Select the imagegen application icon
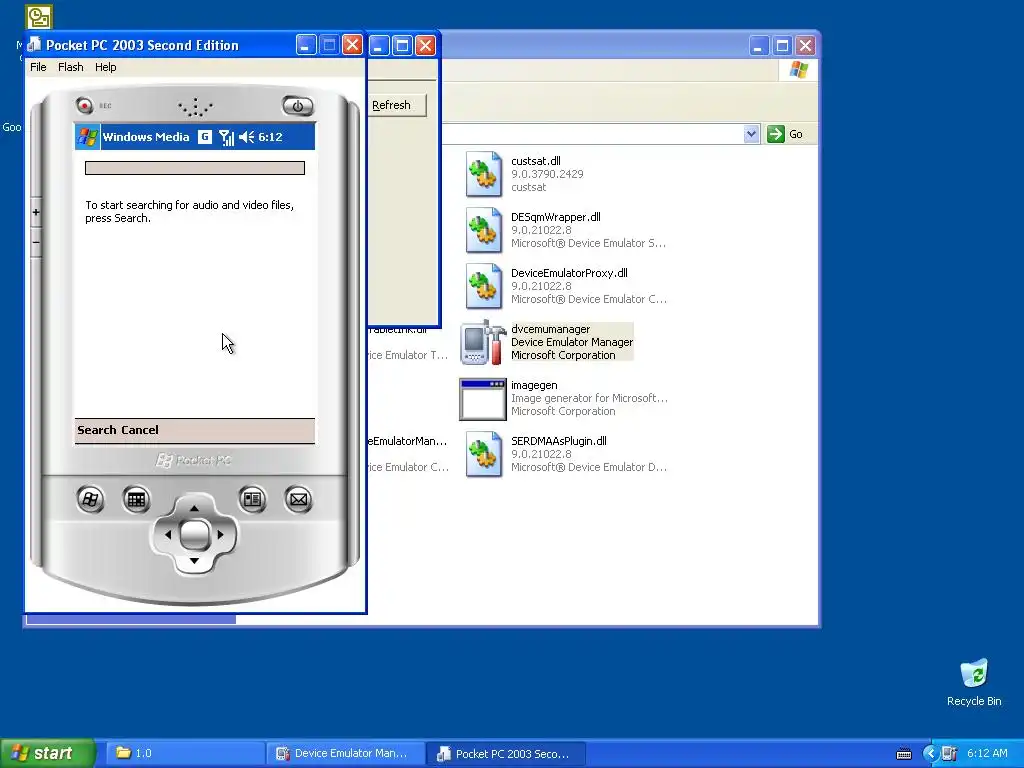 pos(483,398)
